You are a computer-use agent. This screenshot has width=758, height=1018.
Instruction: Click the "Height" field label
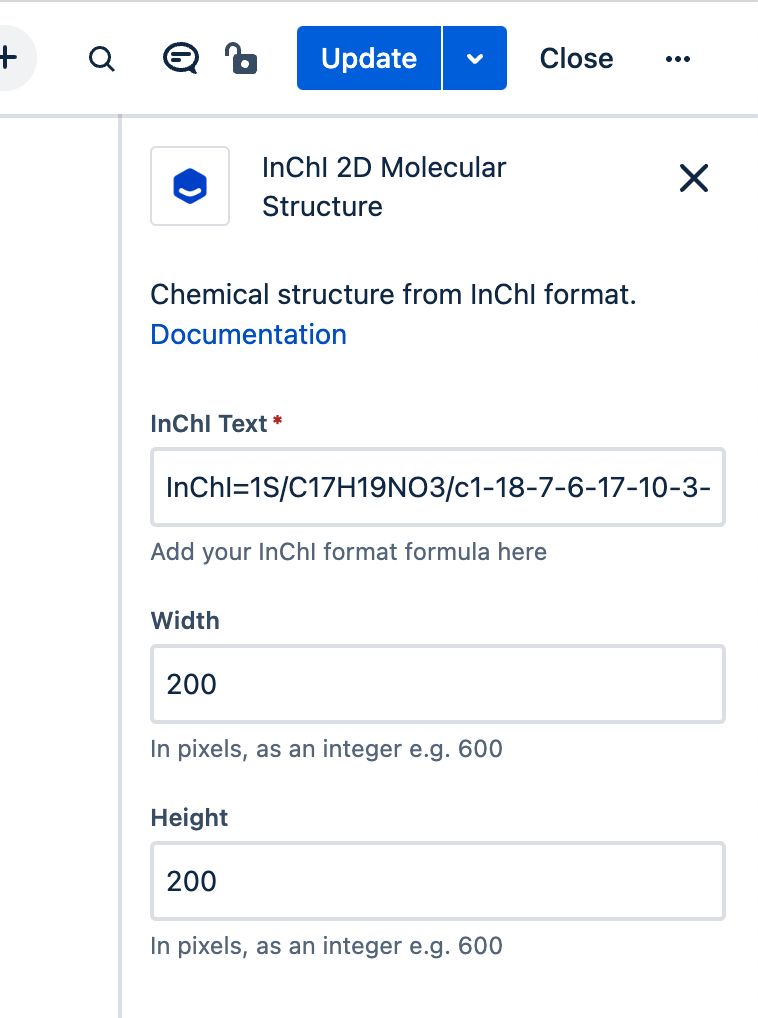coord(189,818)
